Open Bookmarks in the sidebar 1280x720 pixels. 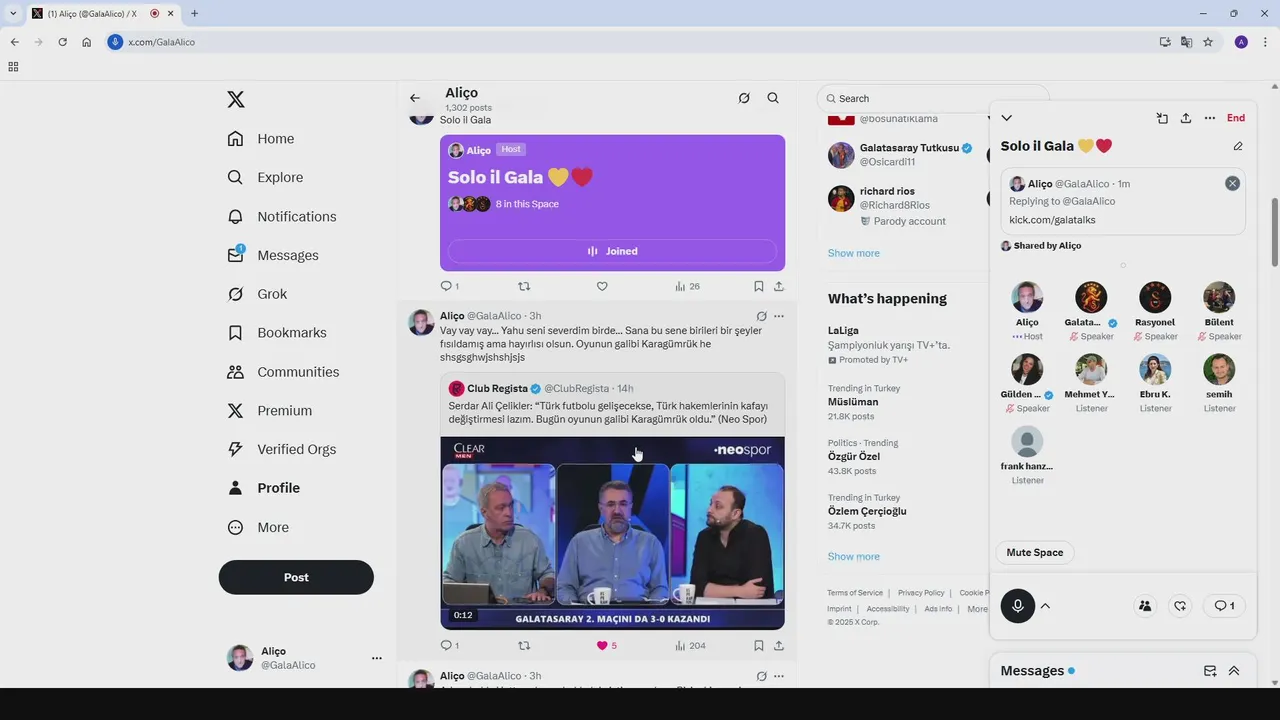point(277,332)
